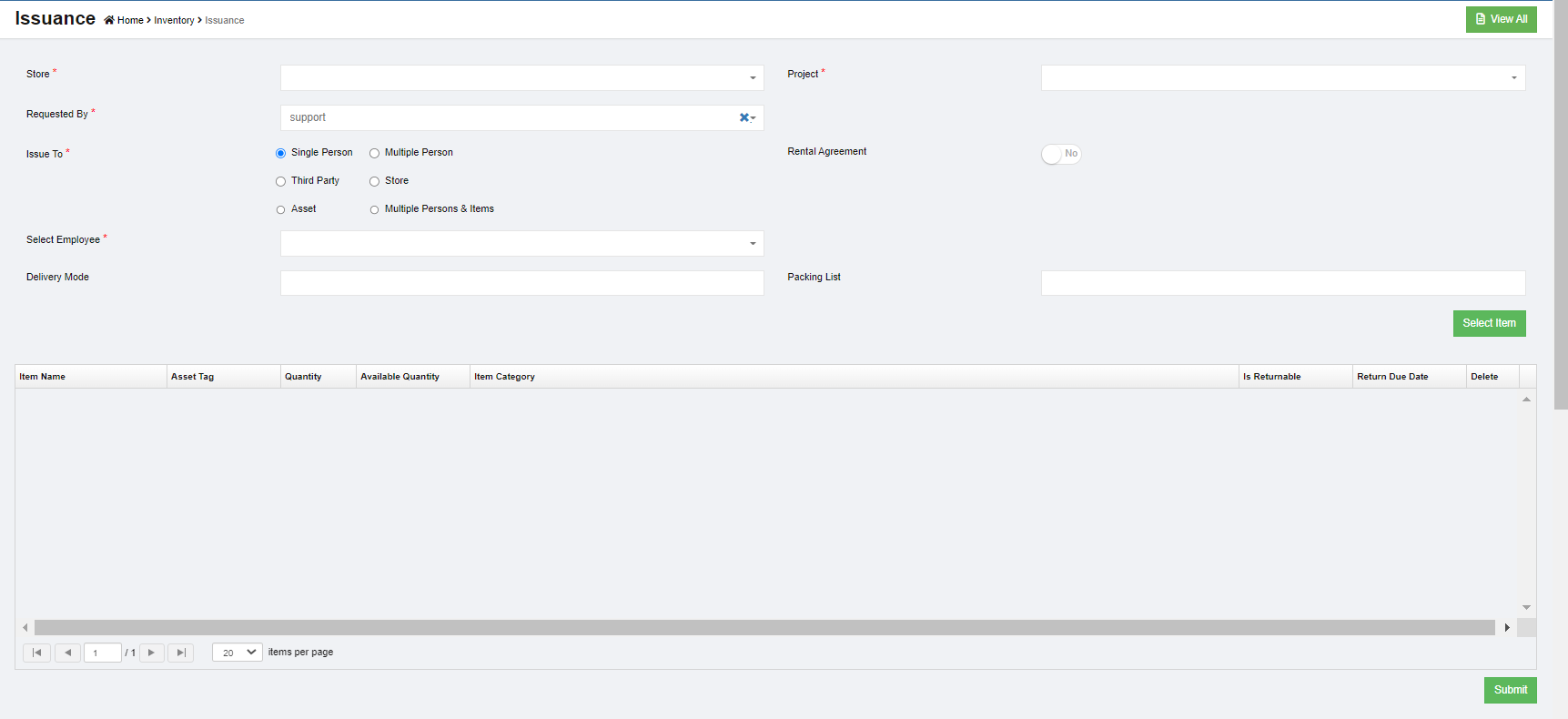Click the horizontal grid scrollbar
The image size is (1568, 719).
(764, 627)
